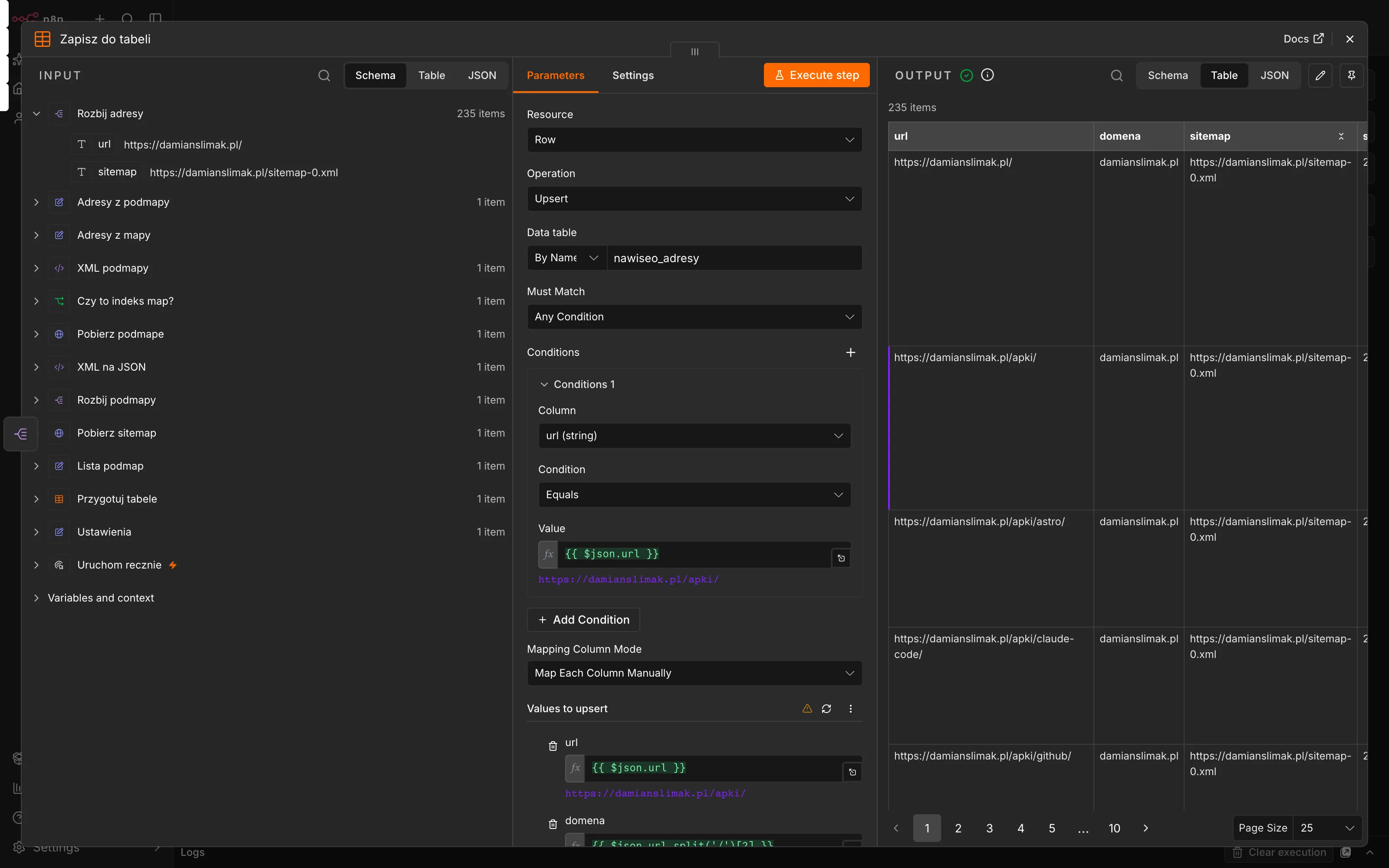The height and width of the screenshot is (868, 1389).
Task: Click the Przygotuj tabele table node icon
Action: 59,499
